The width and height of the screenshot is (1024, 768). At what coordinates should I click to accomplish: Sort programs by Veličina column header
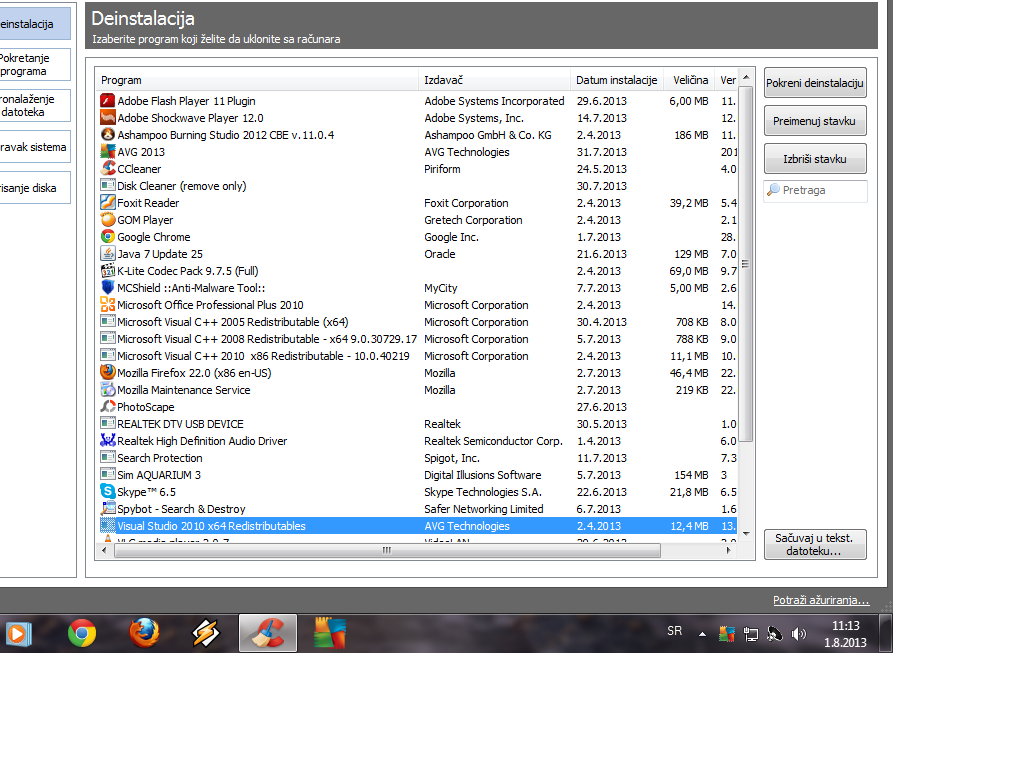tap(690, 80)
